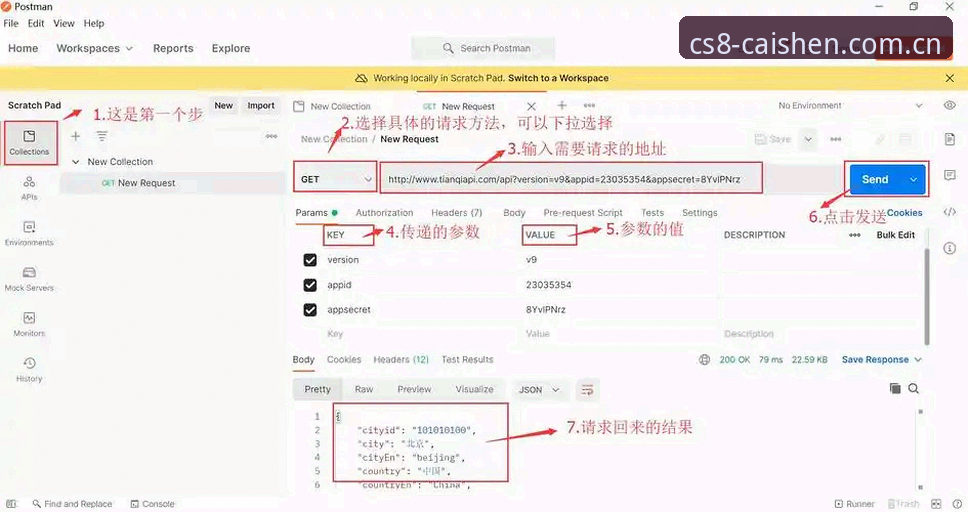
Task: Click the request more actions dots near Save
Action: click(x=836, y=140)
